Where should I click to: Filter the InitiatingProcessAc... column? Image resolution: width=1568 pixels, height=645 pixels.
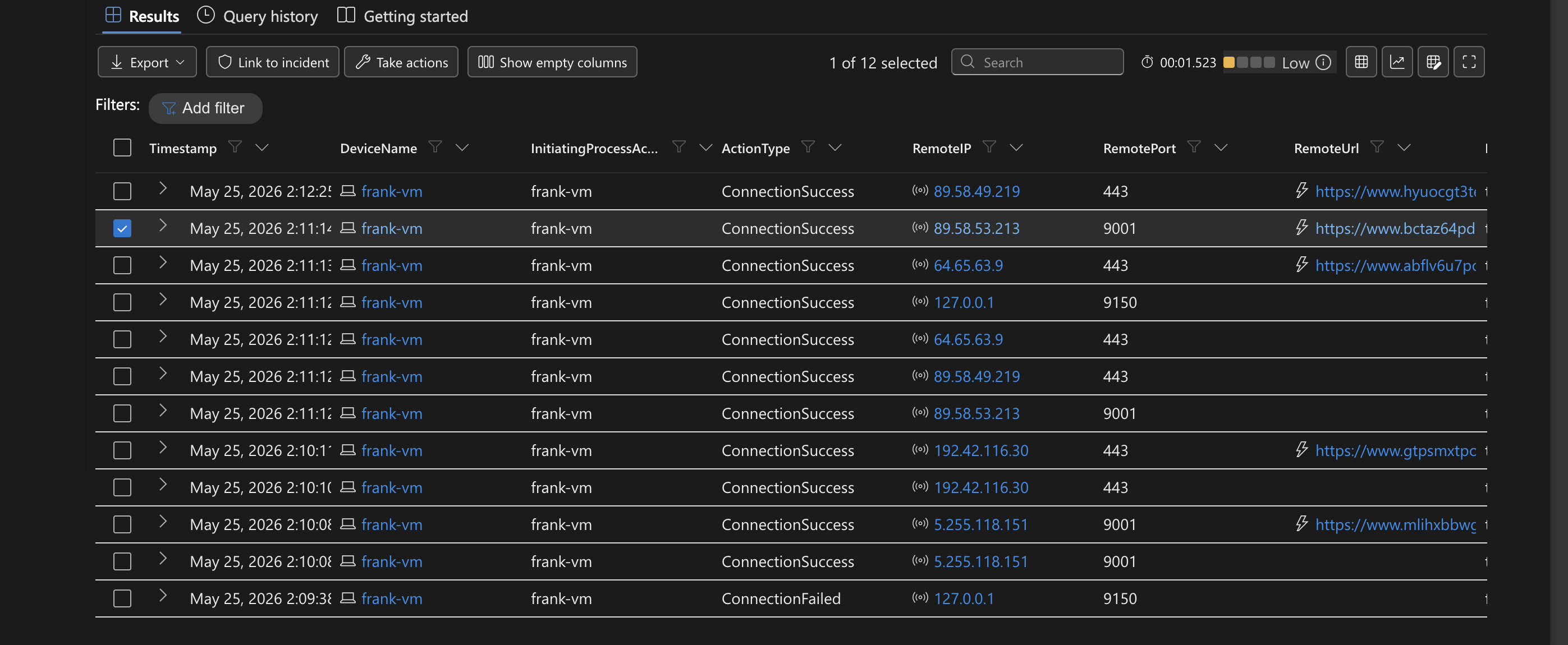[x=678, y=146]
